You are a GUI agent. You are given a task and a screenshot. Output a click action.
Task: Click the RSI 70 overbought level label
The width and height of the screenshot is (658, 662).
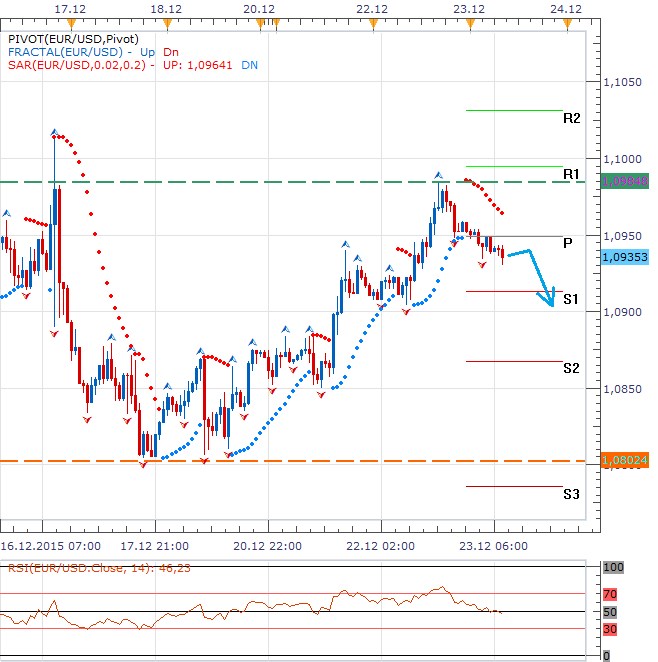pos(612,593)
